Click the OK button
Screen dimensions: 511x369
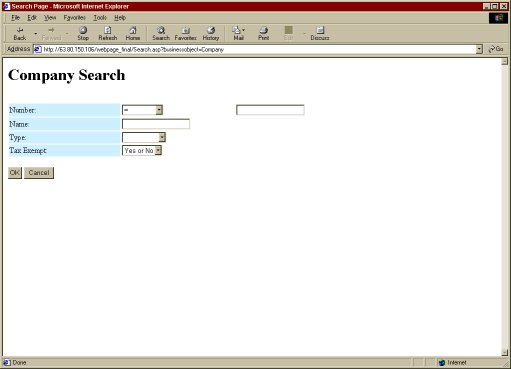click(15, 173)
